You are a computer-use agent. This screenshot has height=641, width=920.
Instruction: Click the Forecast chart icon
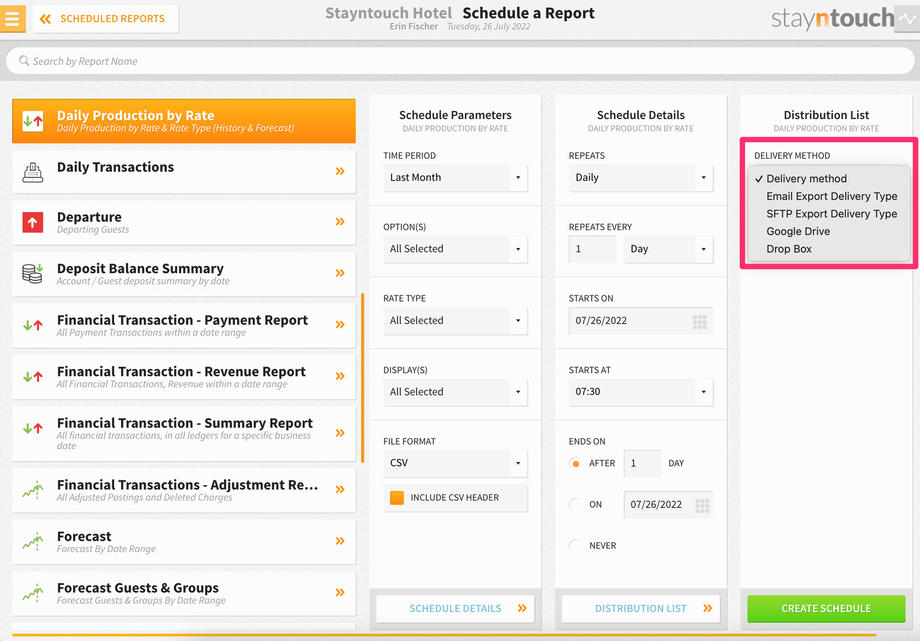33,541
